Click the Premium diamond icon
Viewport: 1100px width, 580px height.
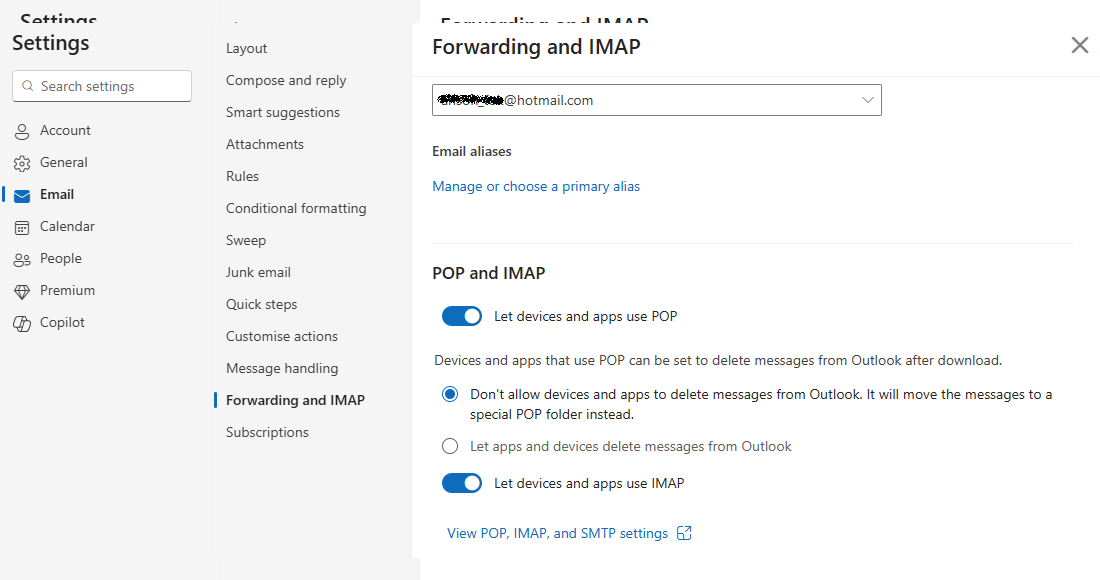click(22, 291)
